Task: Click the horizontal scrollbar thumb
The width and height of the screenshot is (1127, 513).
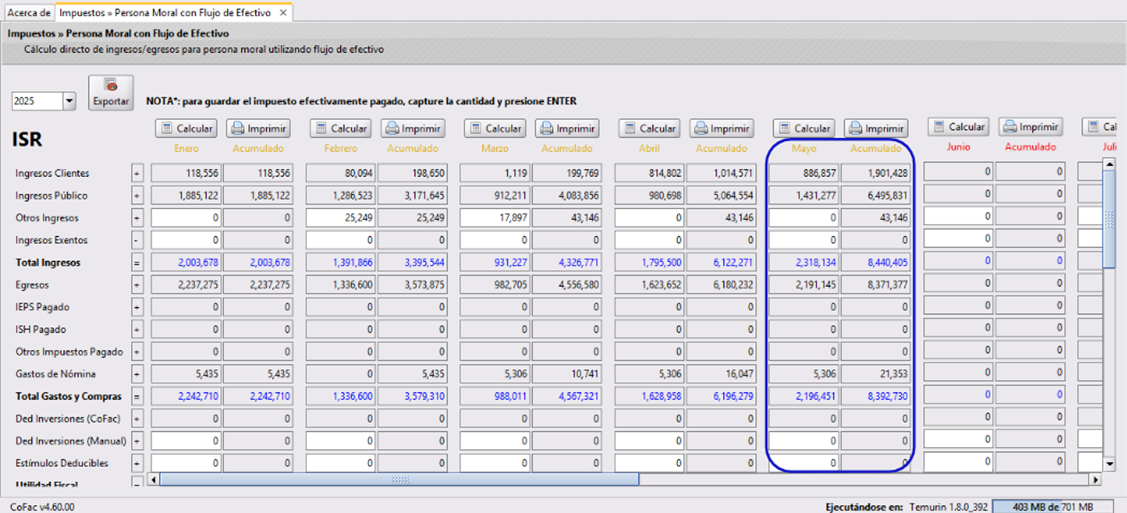Action: 398,479
